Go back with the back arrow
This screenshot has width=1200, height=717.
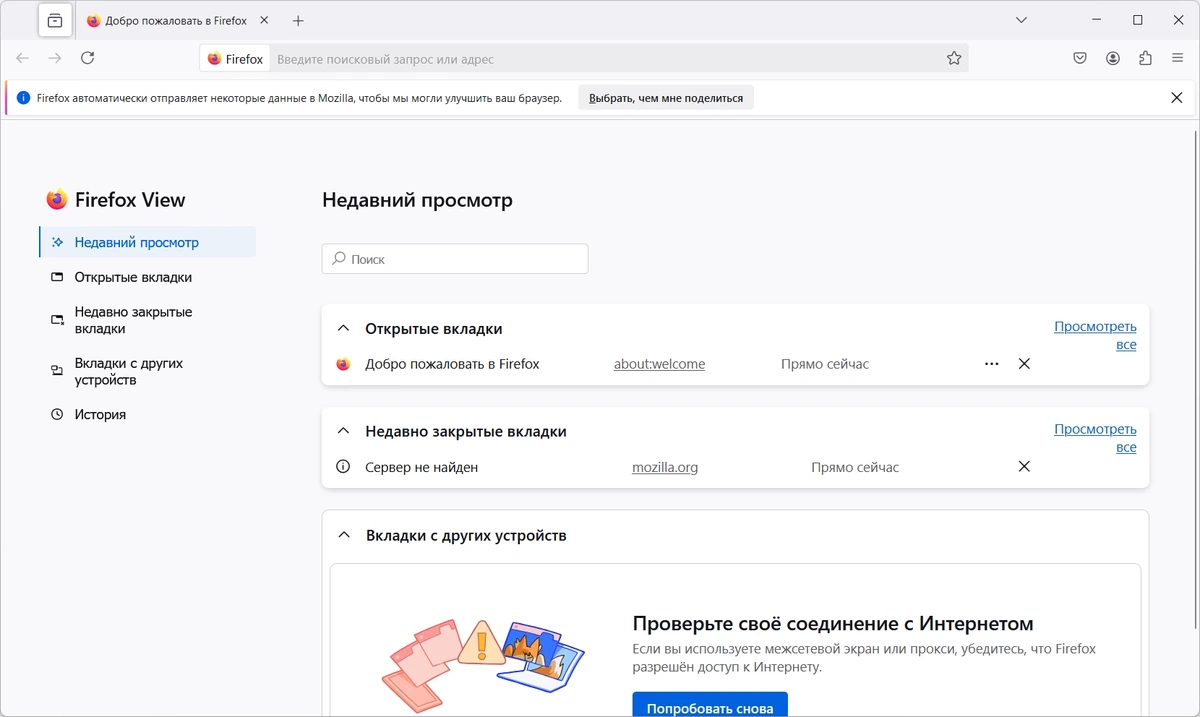click(22, 58)
